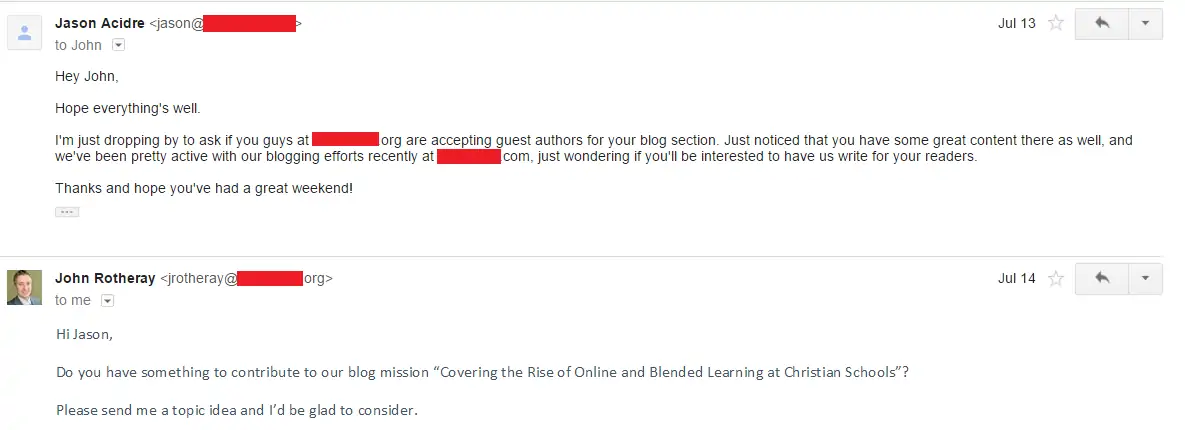1185x430 pixels.
Task: Star the Jul 14 message from John
Action: coord(1056,279)
